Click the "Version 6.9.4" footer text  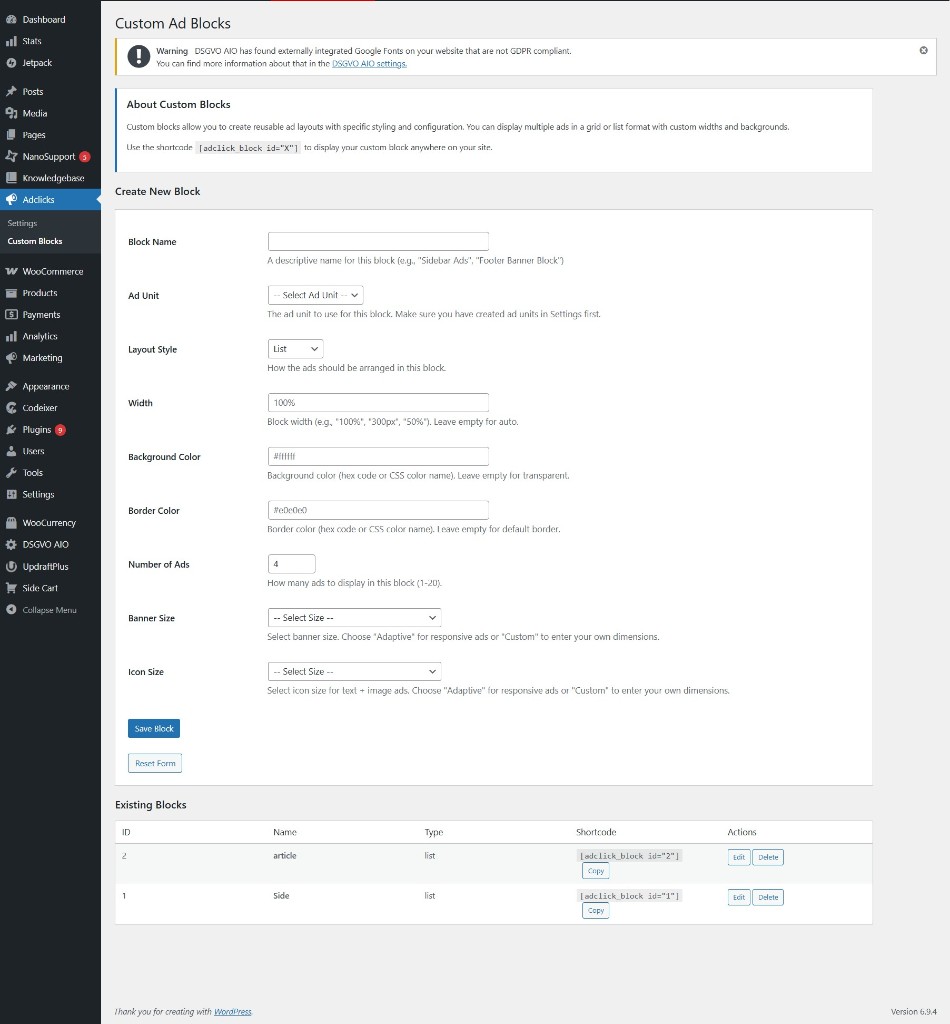913,1012
